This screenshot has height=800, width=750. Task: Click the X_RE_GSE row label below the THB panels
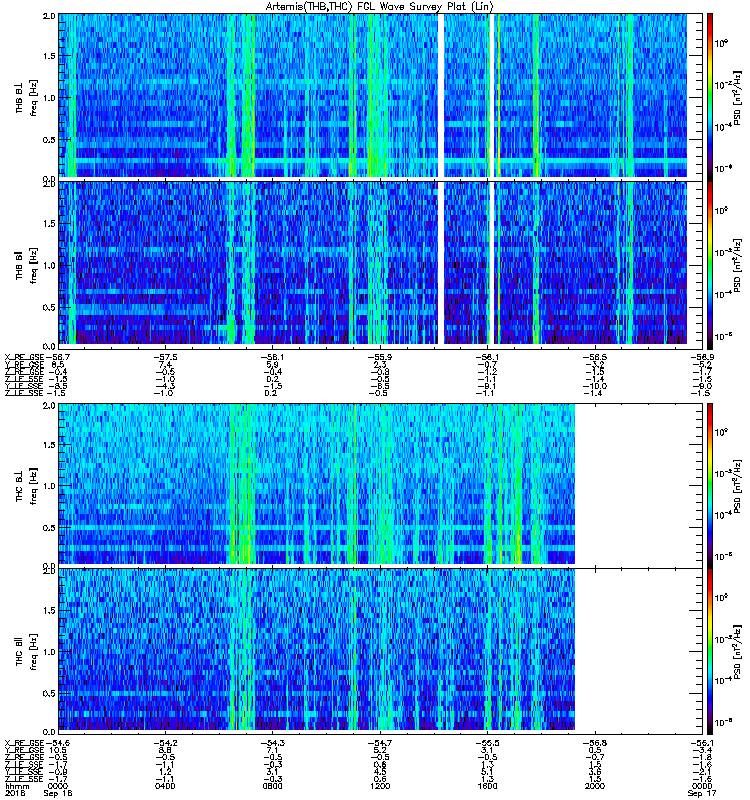point(24,357)
